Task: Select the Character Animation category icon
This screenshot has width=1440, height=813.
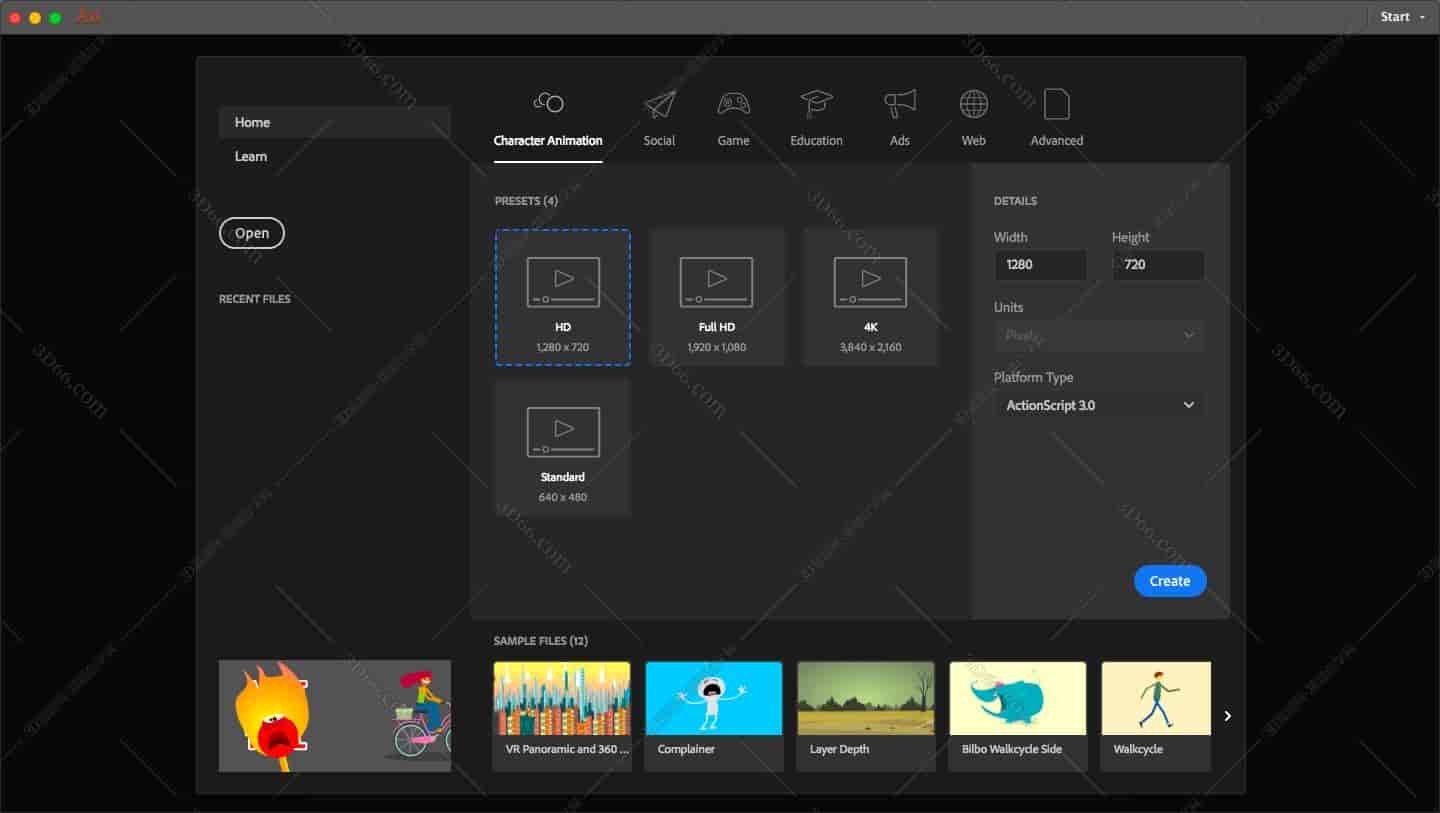Action: (548, 103)
